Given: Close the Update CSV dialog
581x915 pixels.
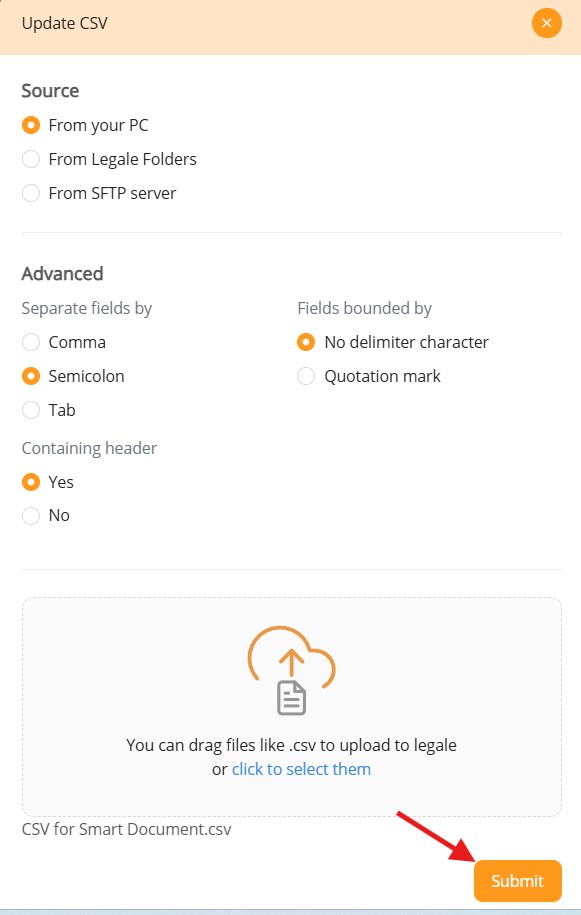Looking at the screenshot, I should [547, 23].
